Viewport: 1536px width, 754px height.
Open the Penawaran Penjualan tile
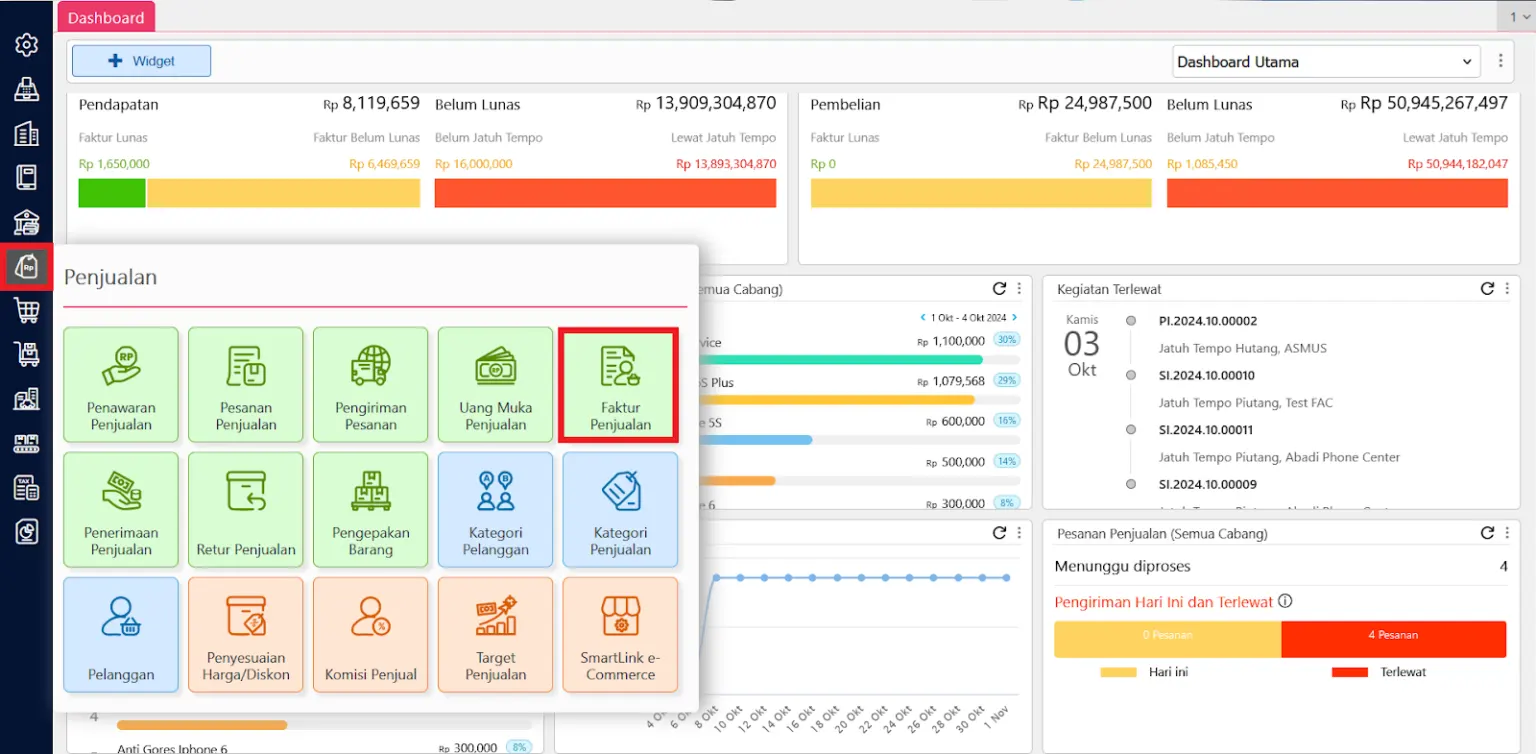point(121,385)
